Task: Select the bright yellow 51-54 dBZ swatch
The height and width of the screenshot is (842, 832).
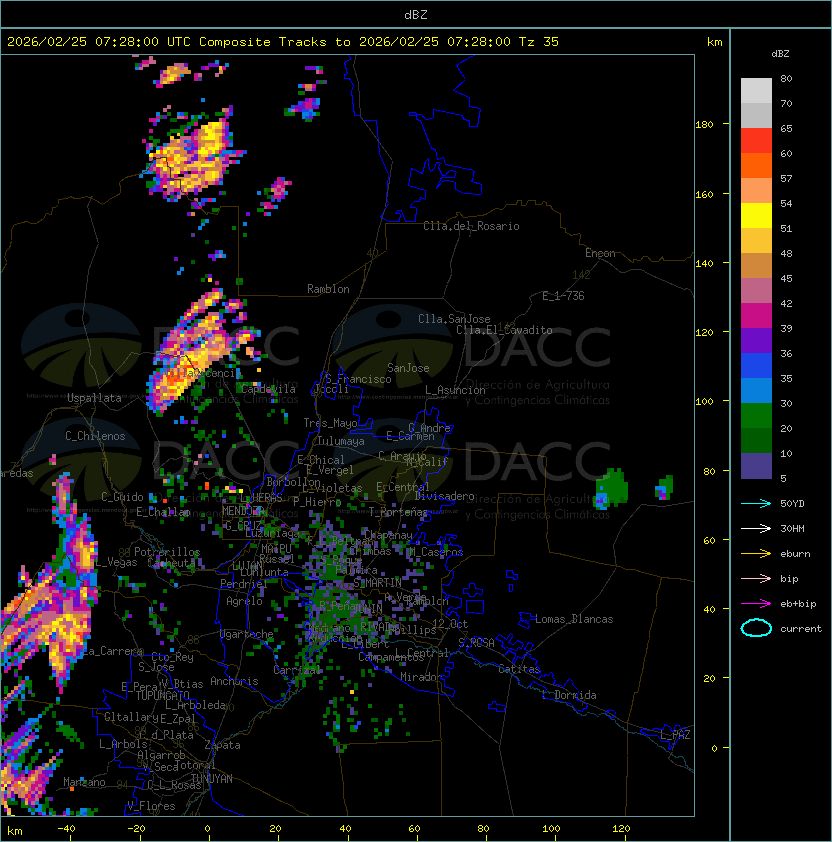Action: click(x=756, y=215)
